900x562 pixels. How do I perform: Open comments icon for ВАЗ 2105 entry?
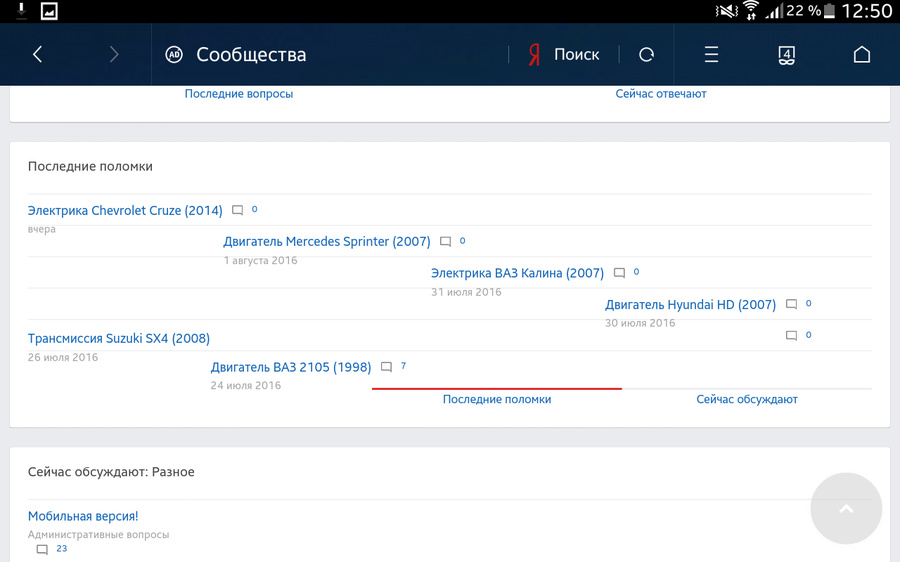[x=386, y=367]
